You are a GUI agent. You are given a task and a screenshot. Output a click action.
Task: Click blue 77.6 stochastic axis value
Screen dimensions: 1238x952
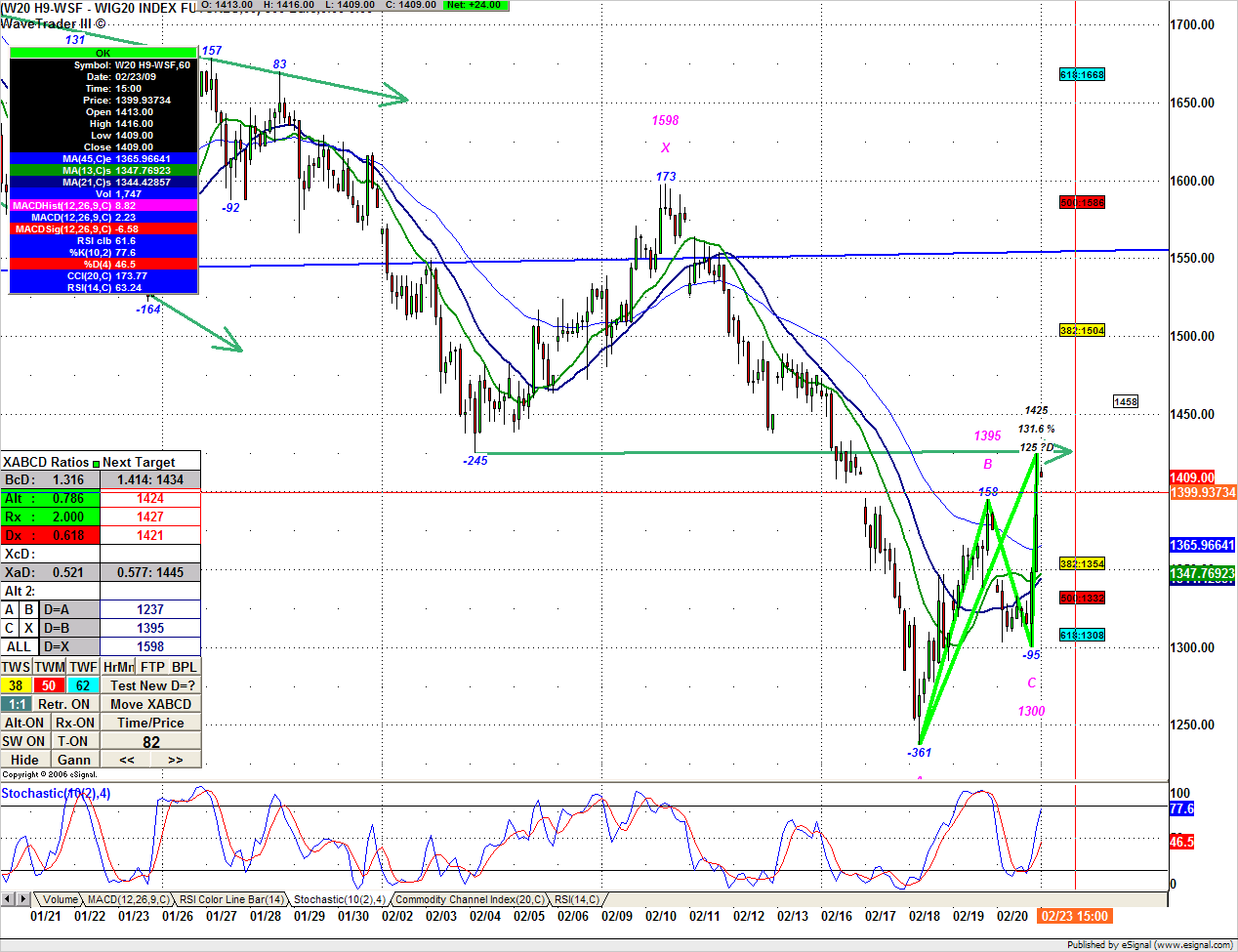pyautogui.click(x=1181, y=808)
